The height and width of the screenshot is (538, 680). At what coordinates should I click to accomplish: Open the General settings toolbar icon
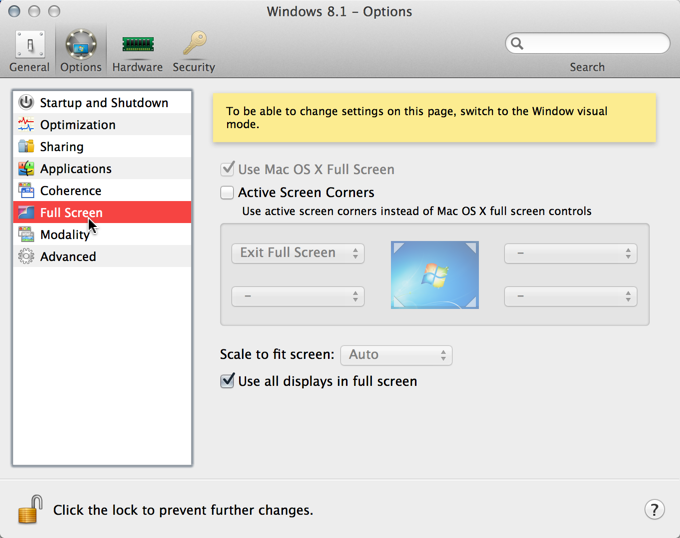[x=29, y=45]
